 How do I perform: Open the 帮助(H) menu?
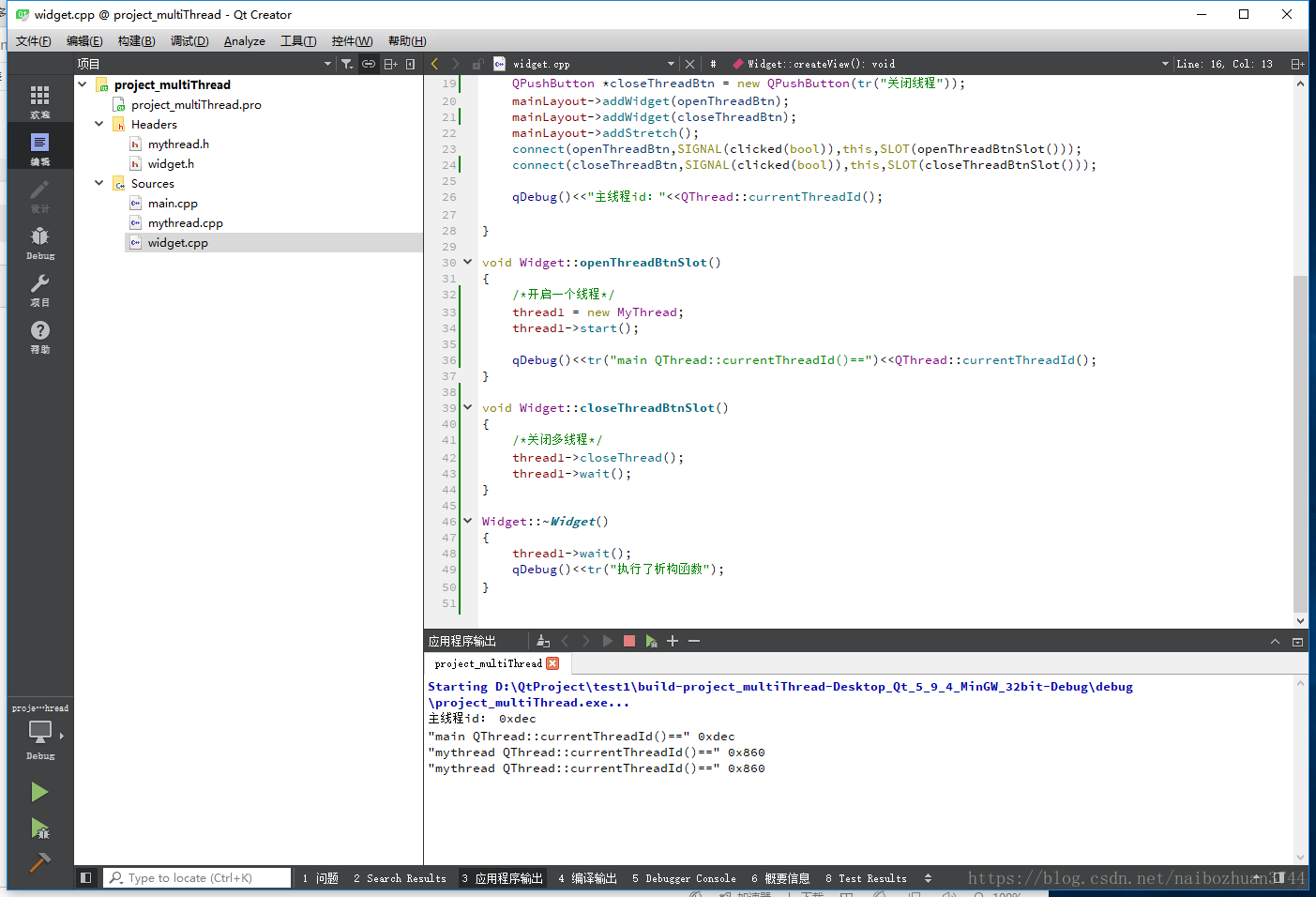[407, 41]
